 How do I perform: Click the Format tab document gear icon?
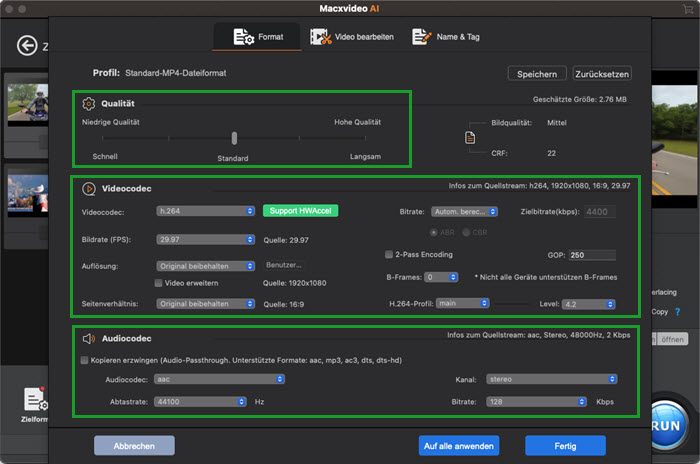244,37
